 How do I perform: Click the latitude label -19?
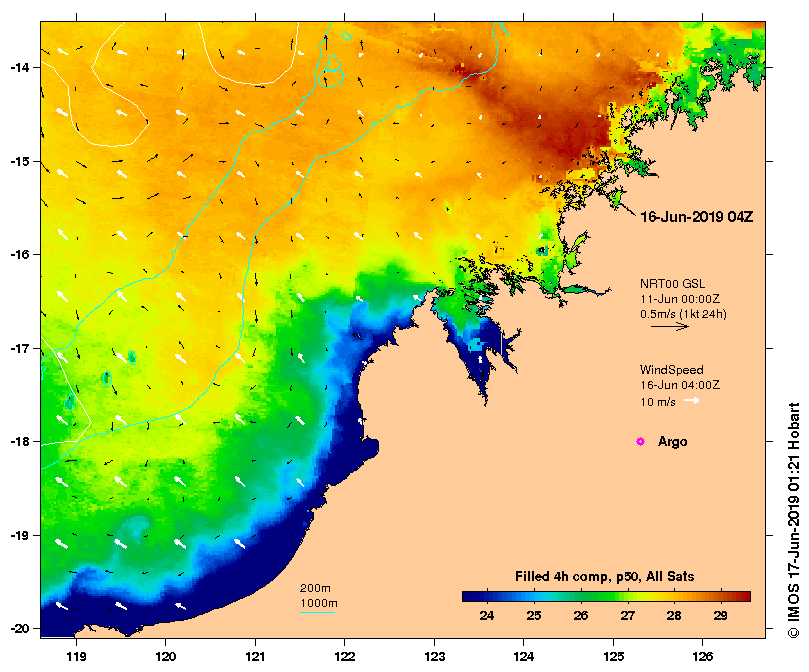coord(19,535)
